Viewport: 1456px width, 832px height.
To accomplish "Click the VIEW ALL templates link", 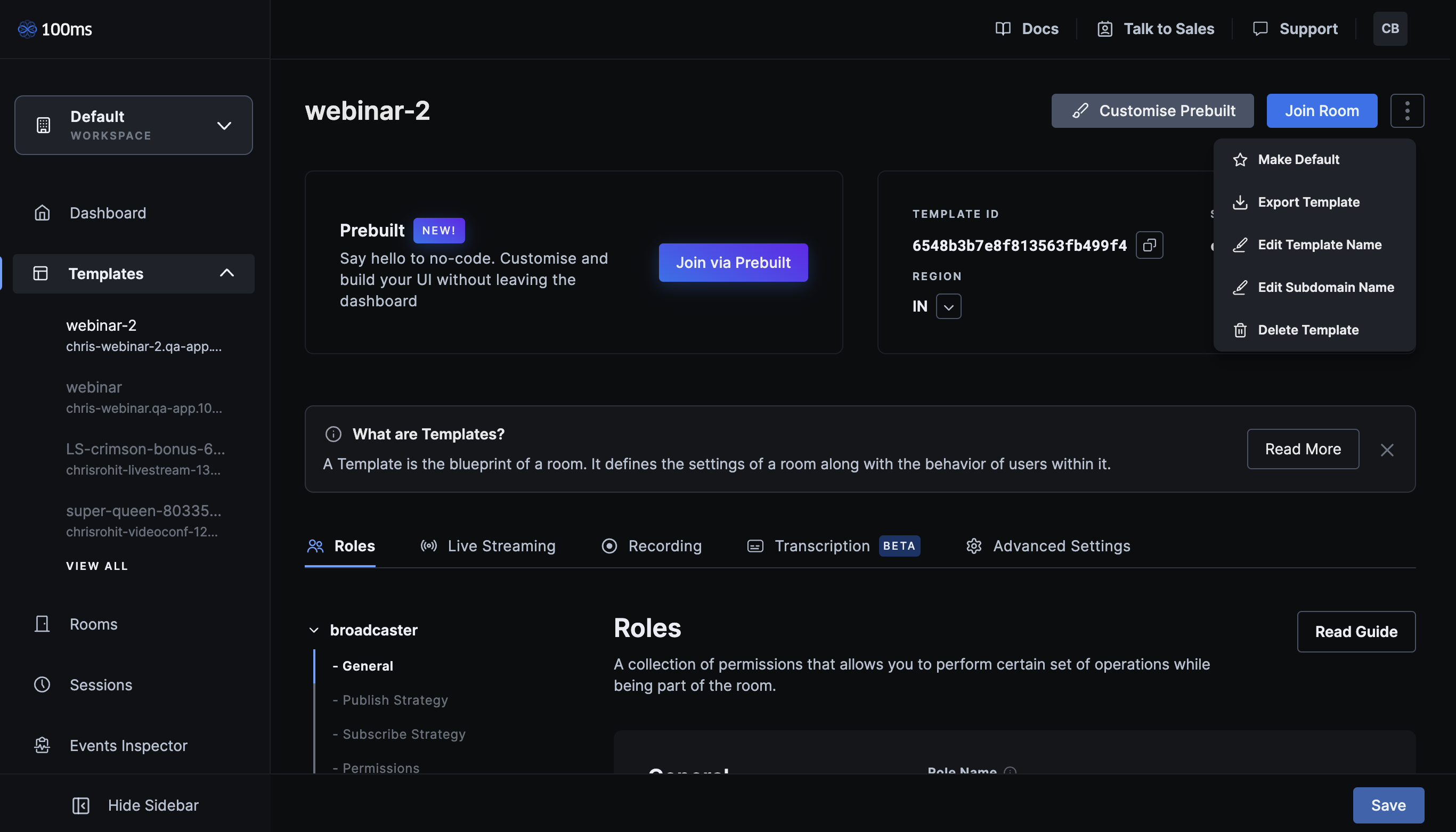I will (x=96, y=566).
